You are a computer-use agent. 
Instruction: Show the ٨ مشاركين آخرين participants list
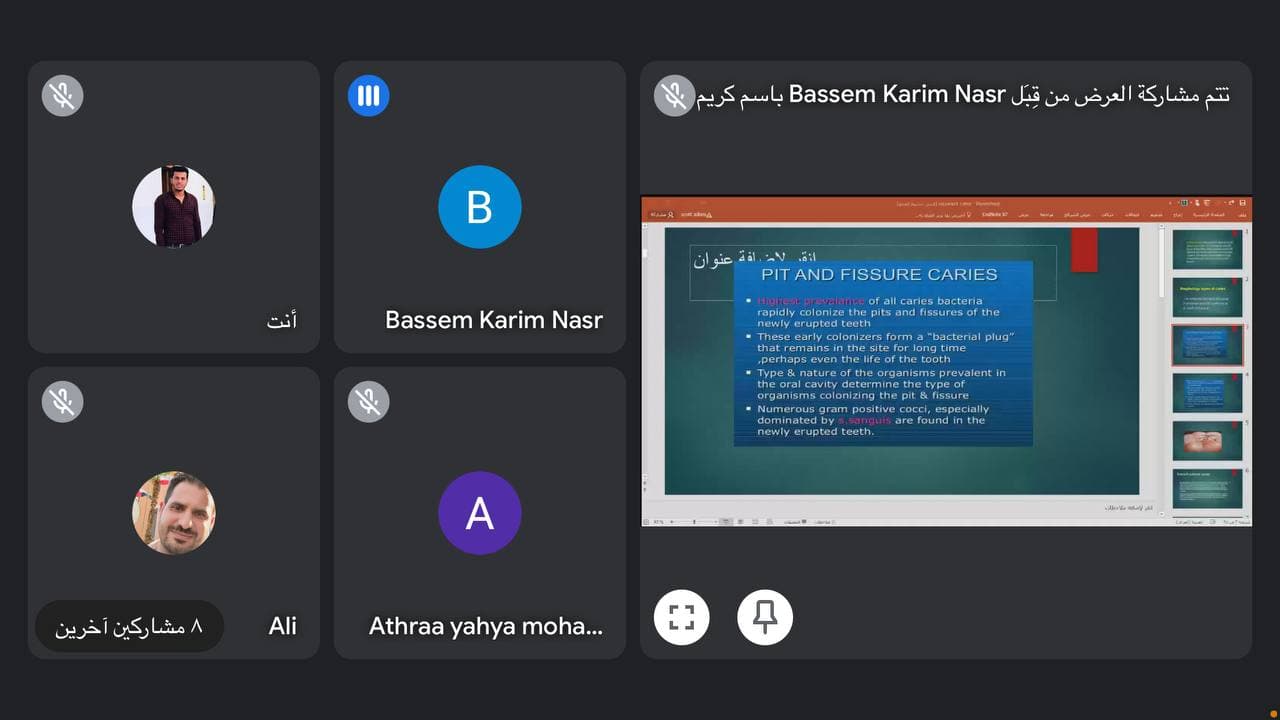coord(129,626)
